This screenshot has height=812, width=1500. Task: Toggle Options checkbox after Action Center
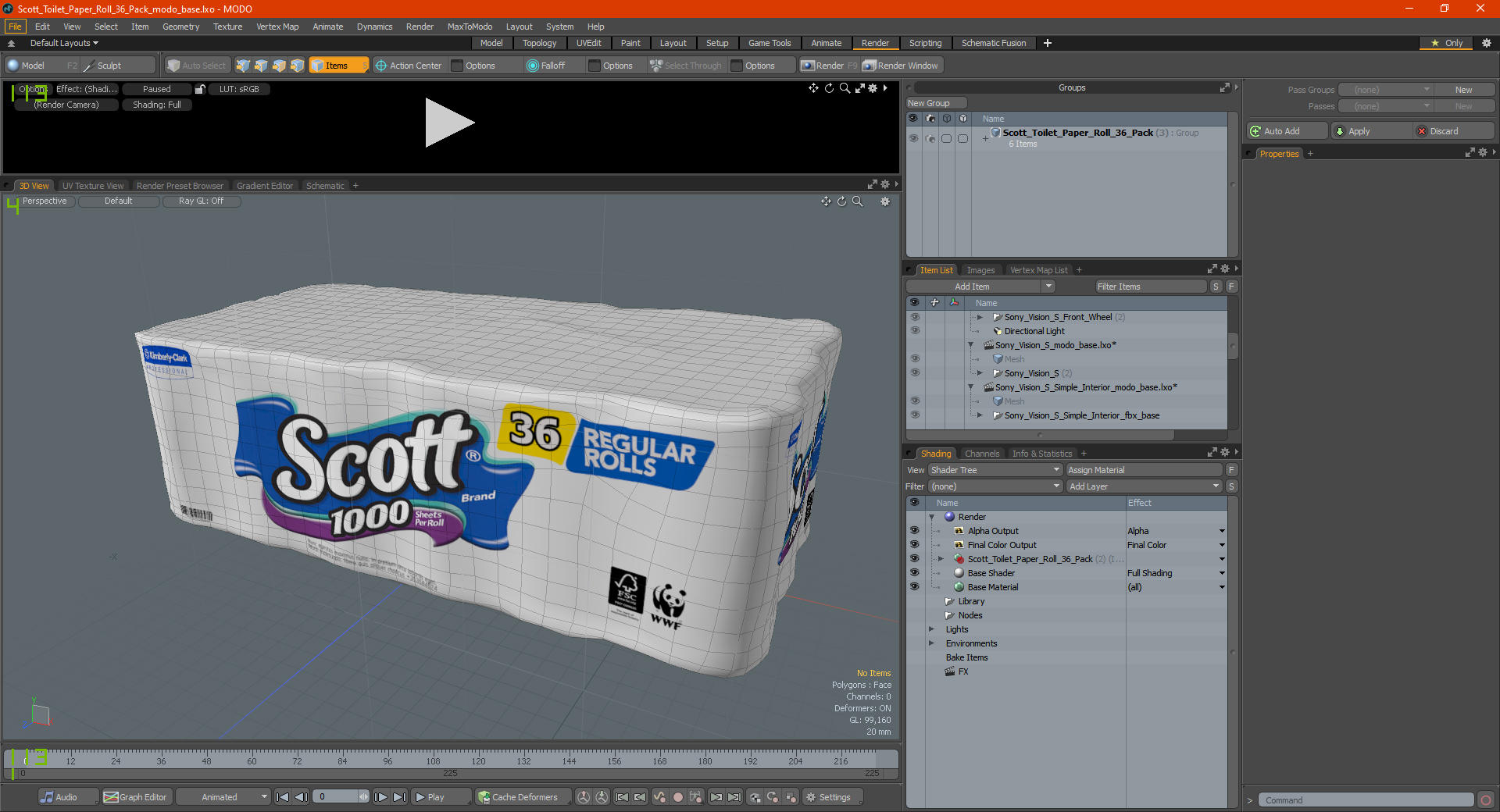458,66
